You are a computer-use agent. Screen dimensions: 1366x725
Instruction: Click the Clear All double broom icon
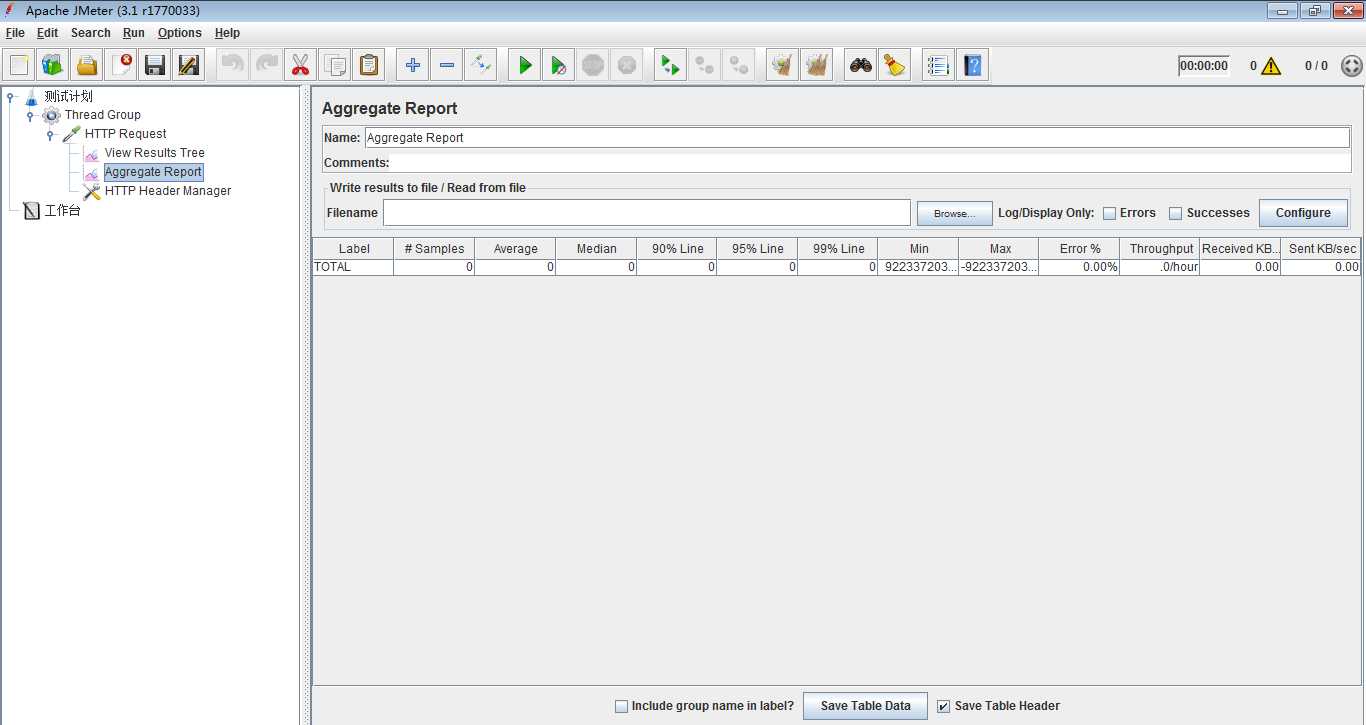coord(817,66)
